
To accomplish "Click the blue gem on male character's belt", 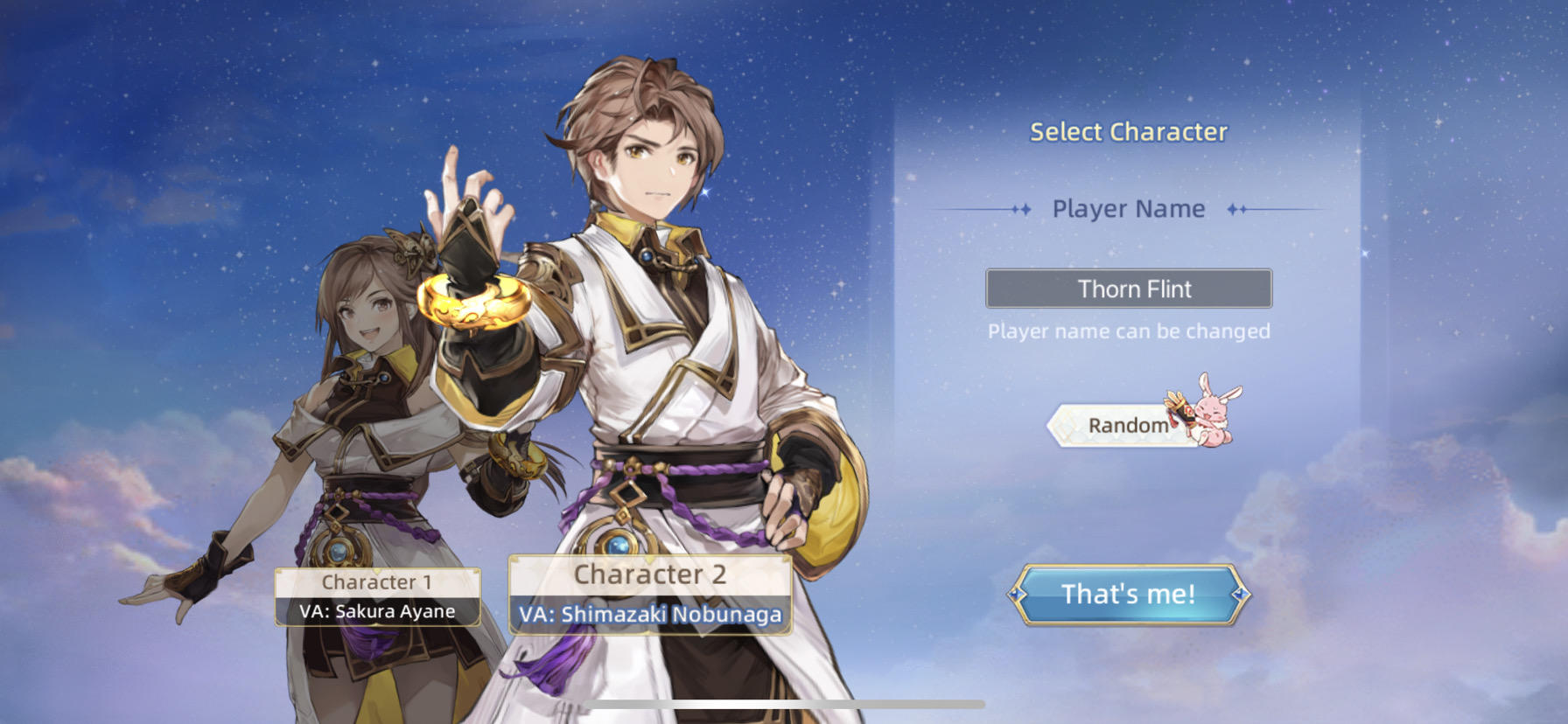I will pos(619,546).
